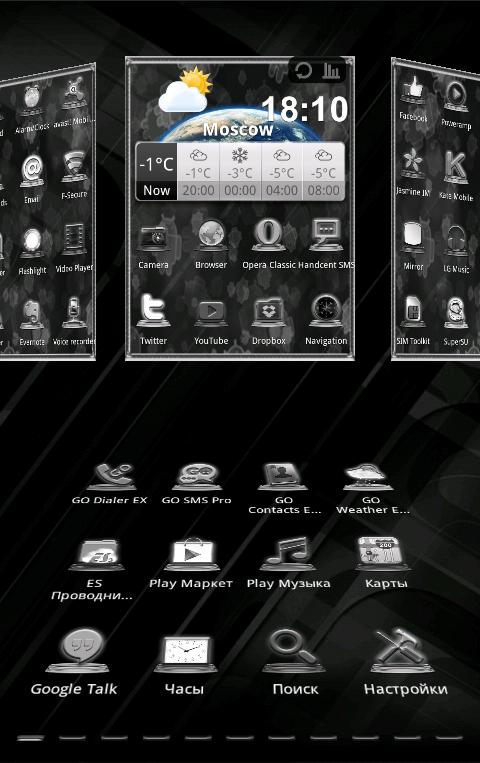Launch avast! Mobile icon

[74, 94]
